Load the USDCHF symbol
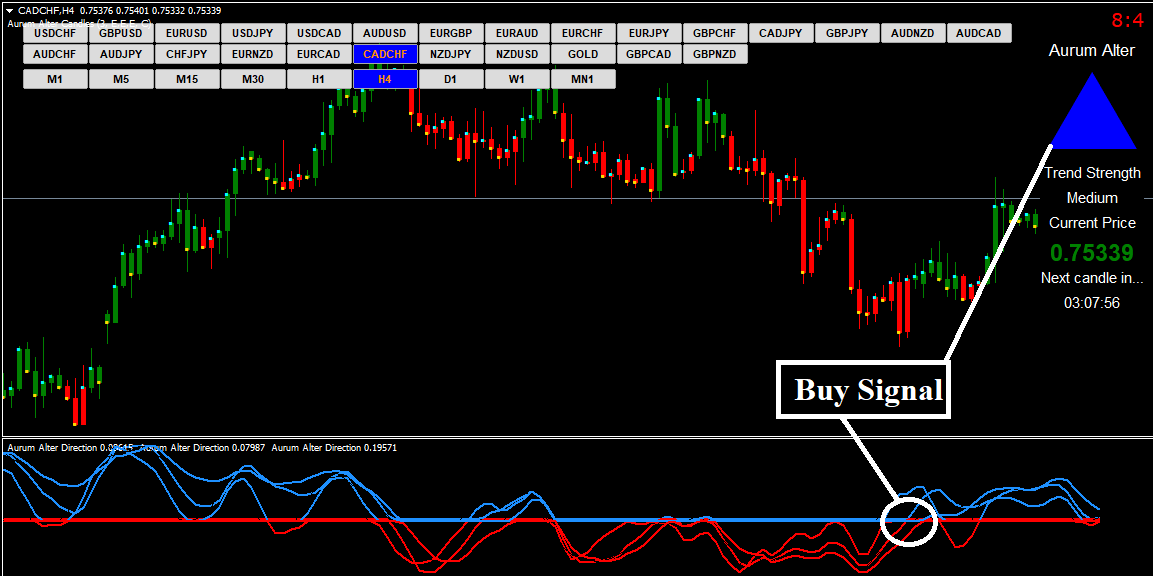This screenshot has height=576, width=1153. point(55,33)
